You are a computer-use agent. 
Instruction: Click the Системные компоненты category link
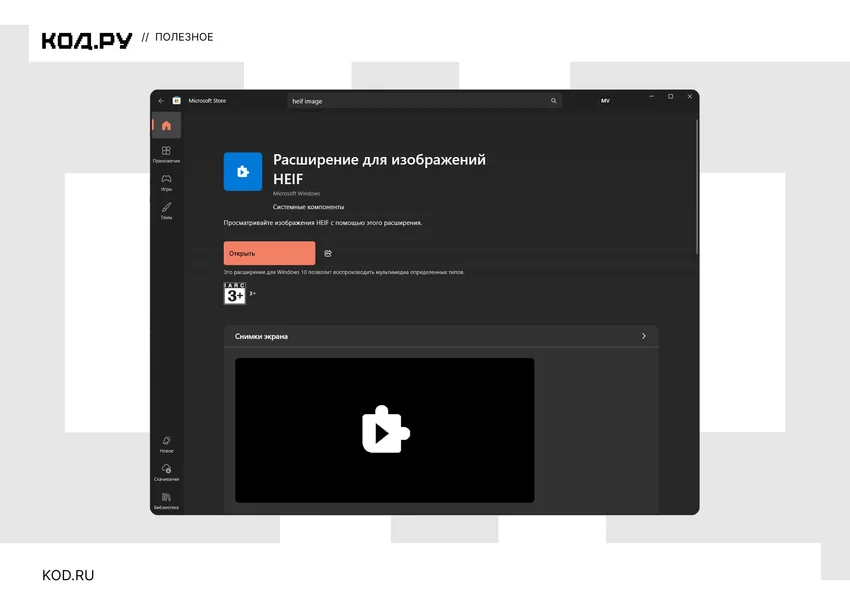(308, 207)
